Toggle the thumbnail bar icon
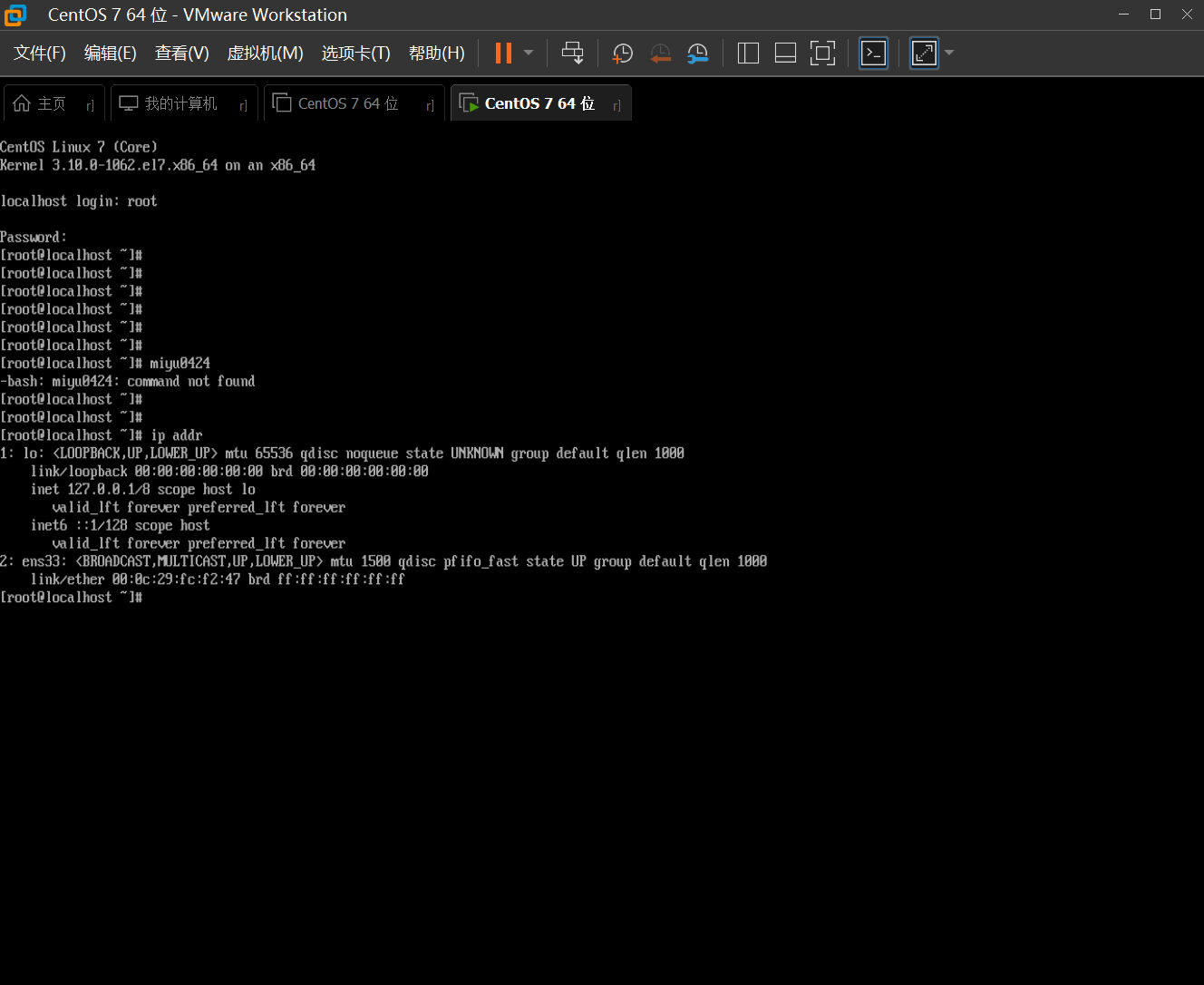 786,54
